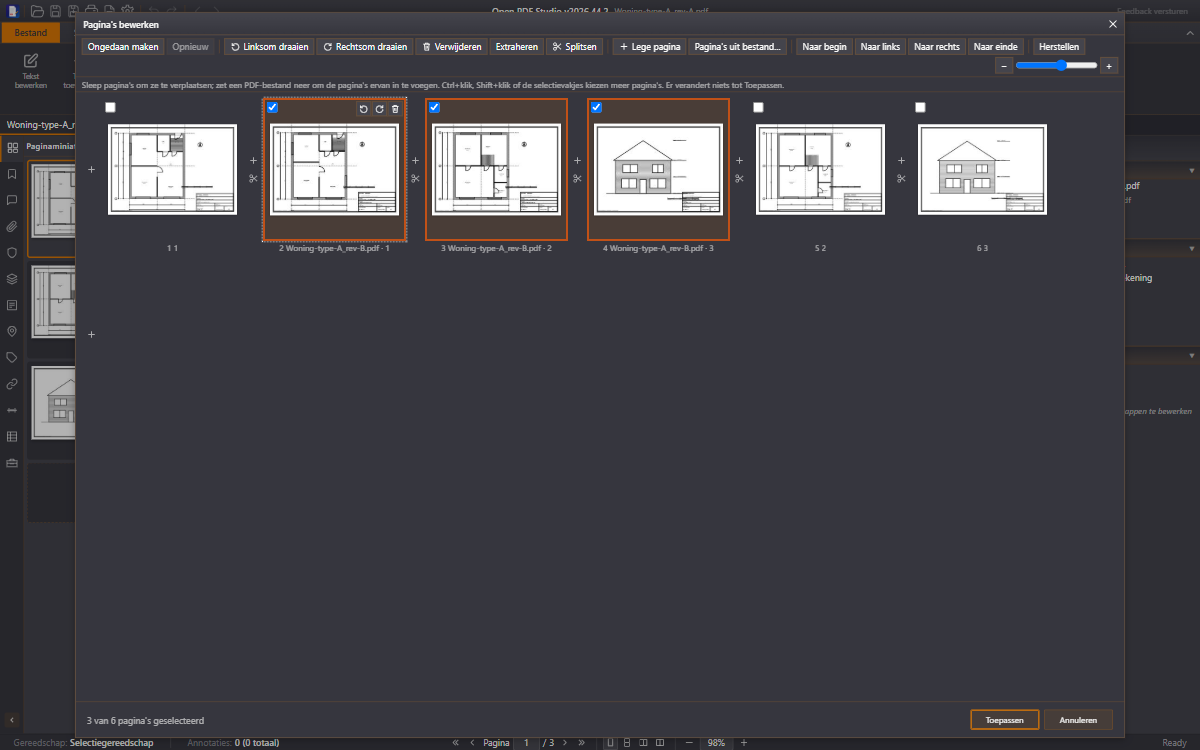This screenshot has height=750, width=1200.
Task: Click Extraheren toolbar button
Action: [517, 47]
